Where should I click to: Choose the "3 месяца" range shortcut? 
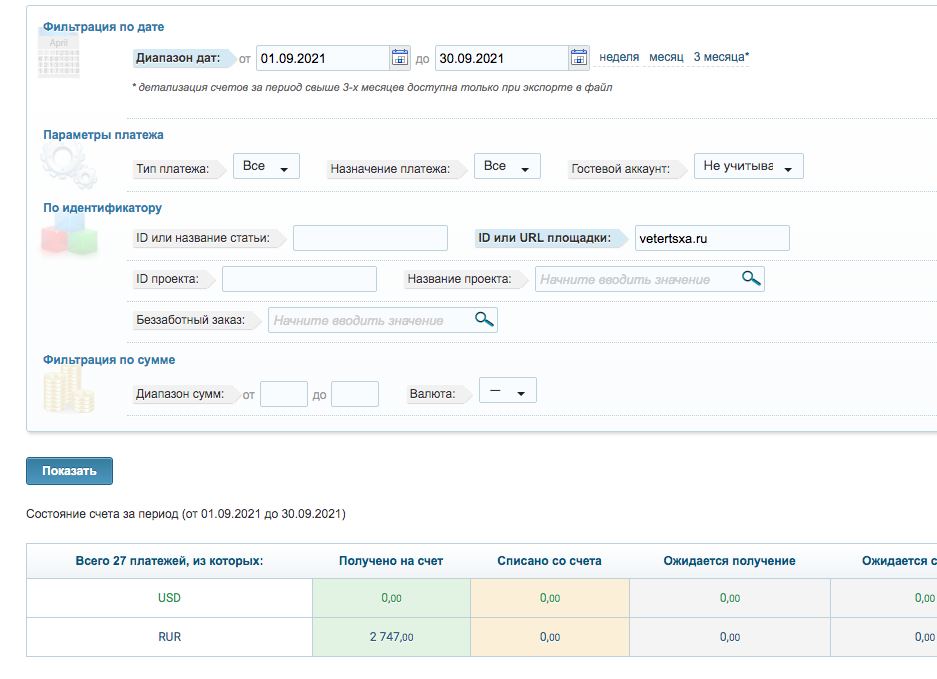pos(719,57)
